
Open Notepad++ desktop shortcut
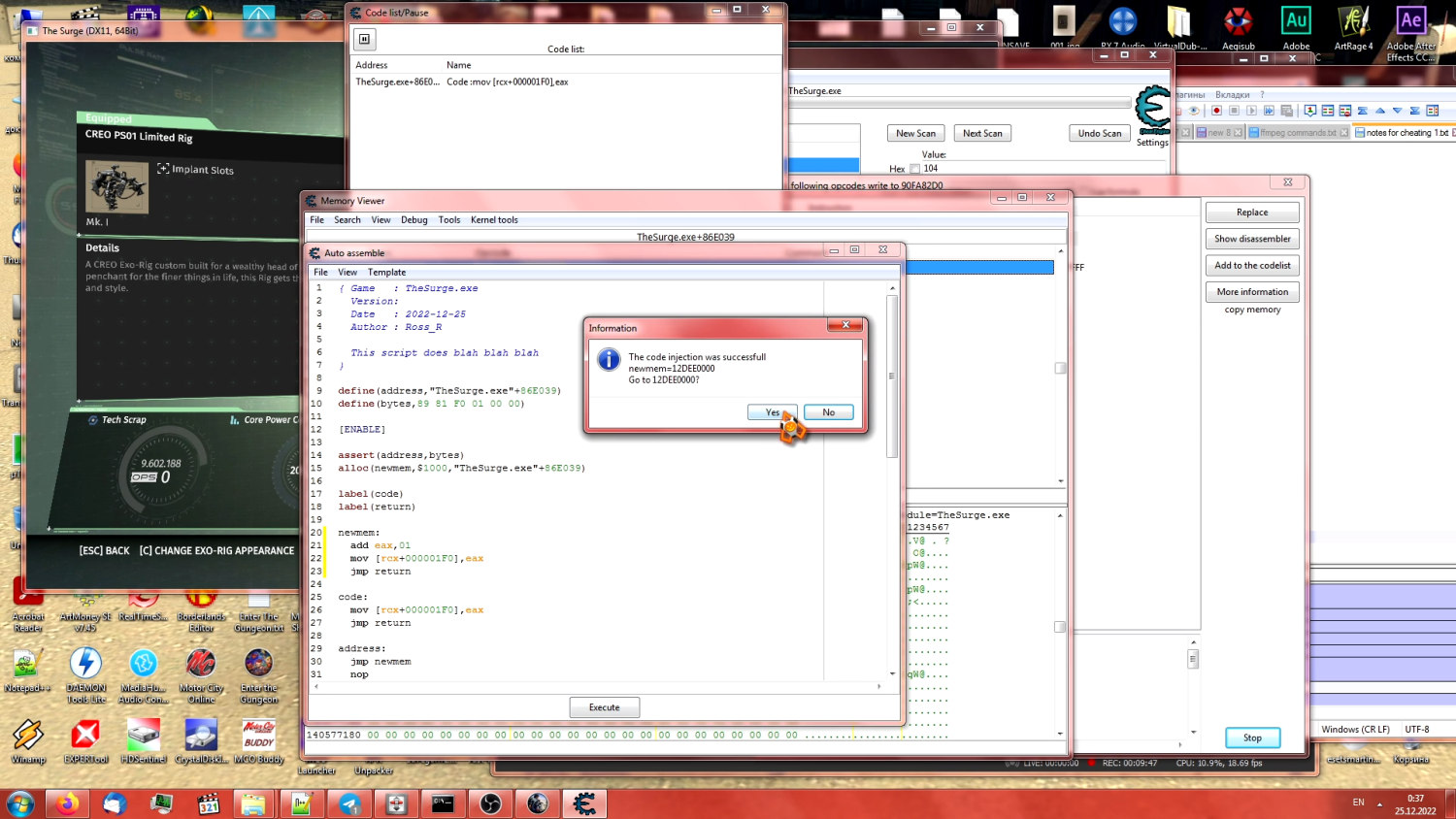[x=27, y=671]
